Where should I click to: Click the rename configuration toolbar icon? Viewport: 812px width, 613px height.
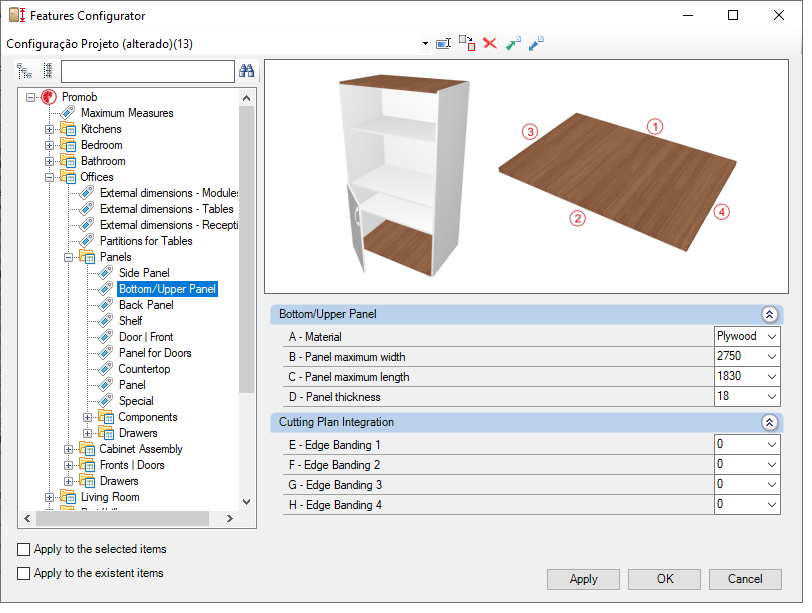443,43
